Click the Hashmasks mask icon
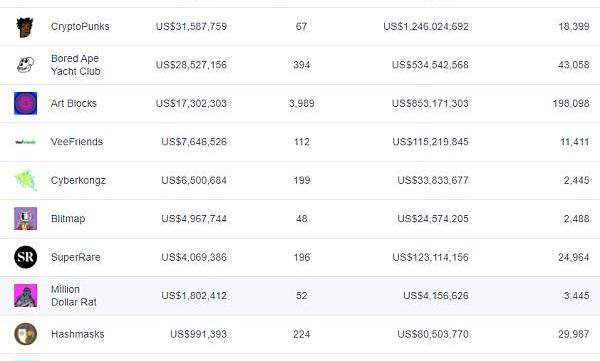This screenshot has width=600, height=361. pyautogui.click(x=26, y=334)
